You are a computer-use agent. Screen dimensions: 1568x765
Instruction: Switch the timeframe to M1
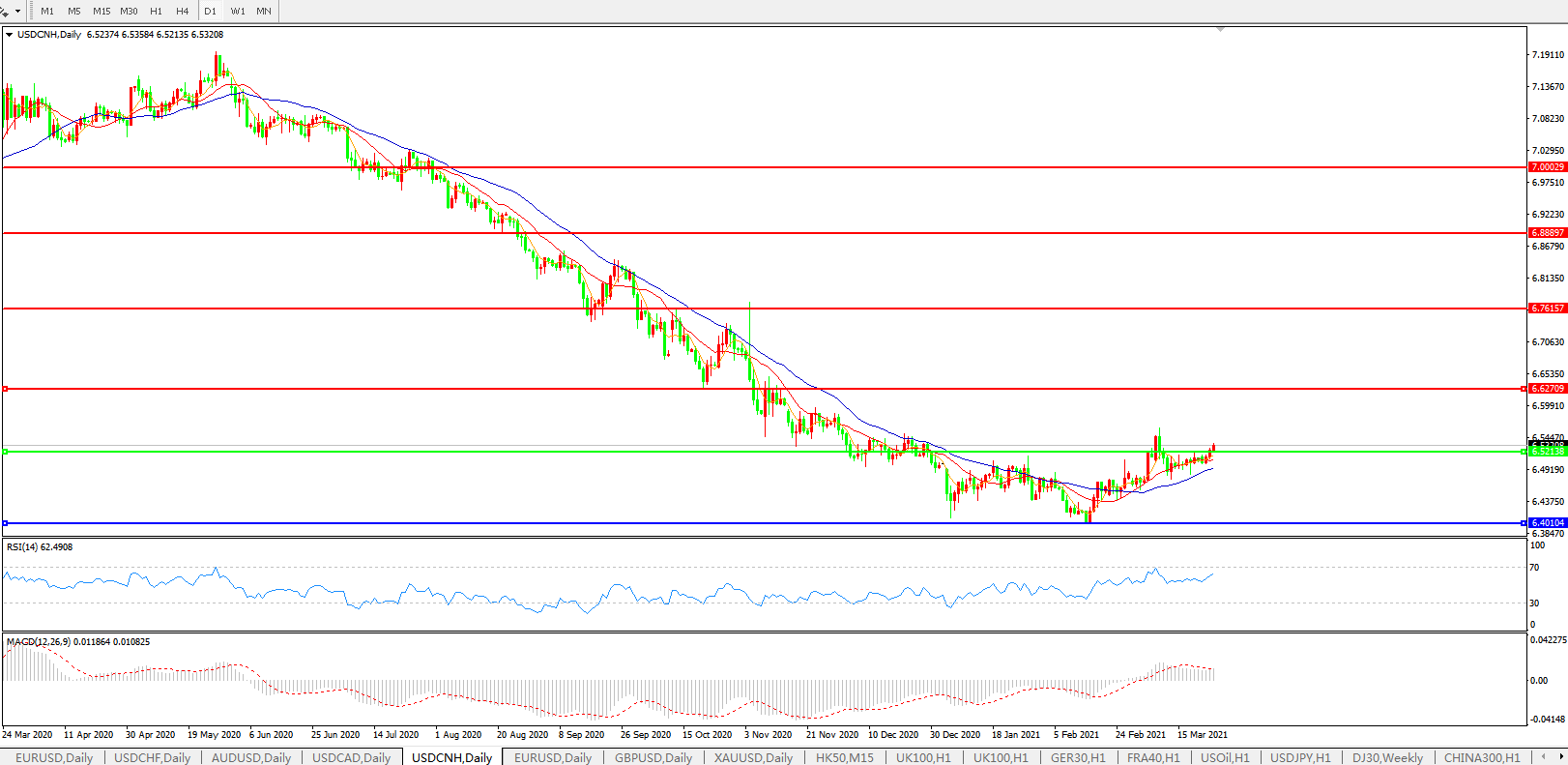pyautogui.click(x=47, y=12)
